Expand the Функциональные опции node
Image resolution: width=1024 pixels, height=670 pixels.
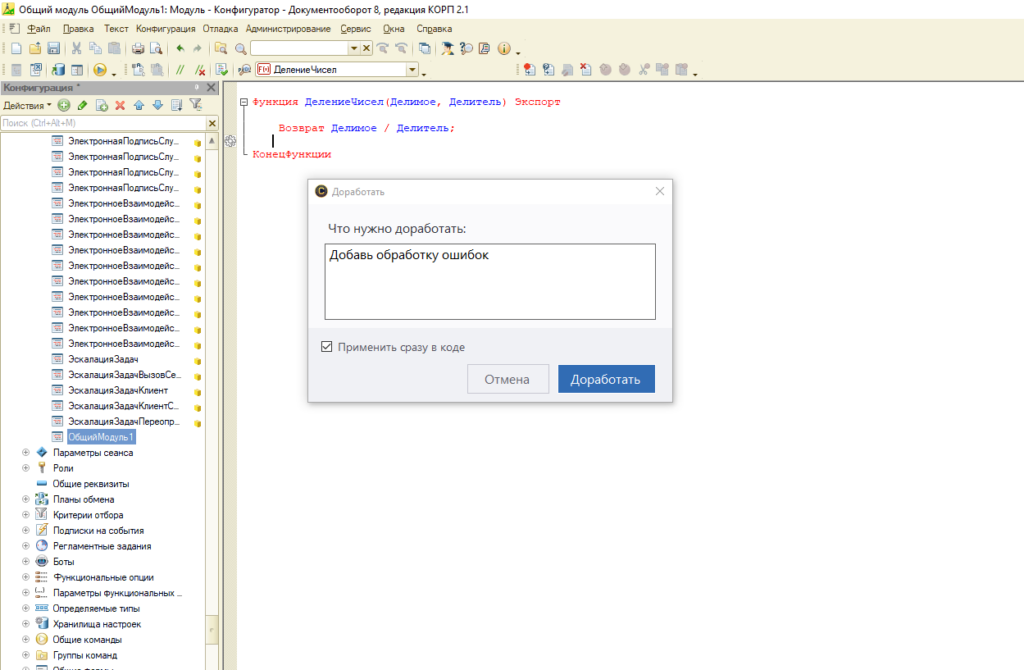click(25, 577)
